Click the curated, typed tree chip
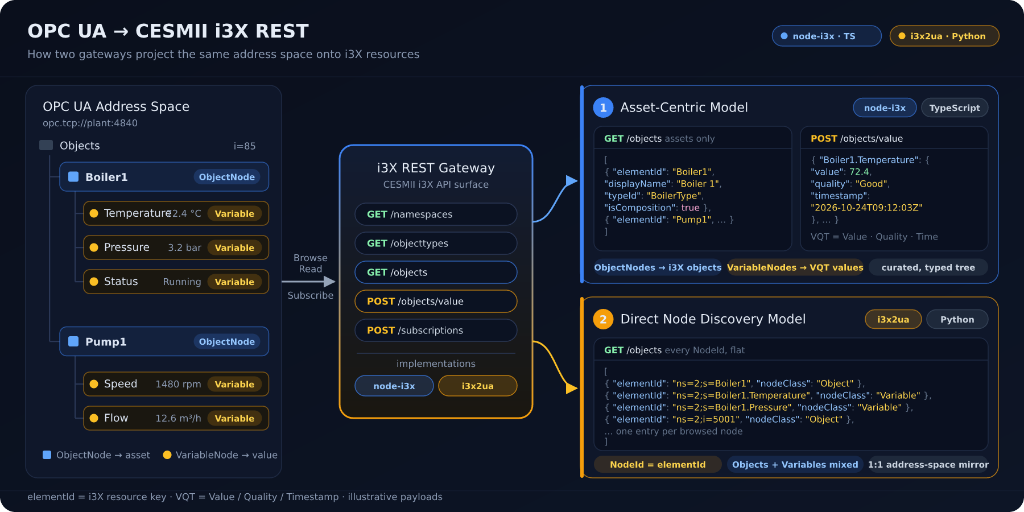This screenshot has height=512, width=1024. [x=928, y=267]
